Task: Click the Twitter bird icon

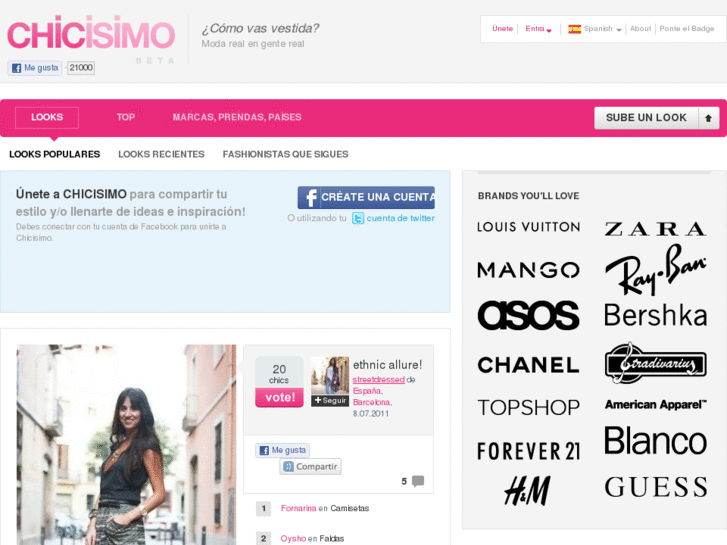Action: [358, 218]
